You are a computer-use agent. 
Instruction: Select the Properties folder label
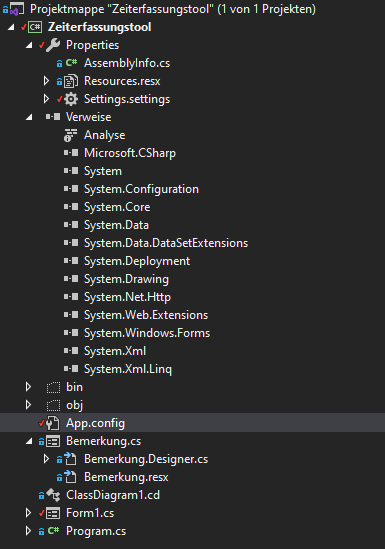click(92, 45)
